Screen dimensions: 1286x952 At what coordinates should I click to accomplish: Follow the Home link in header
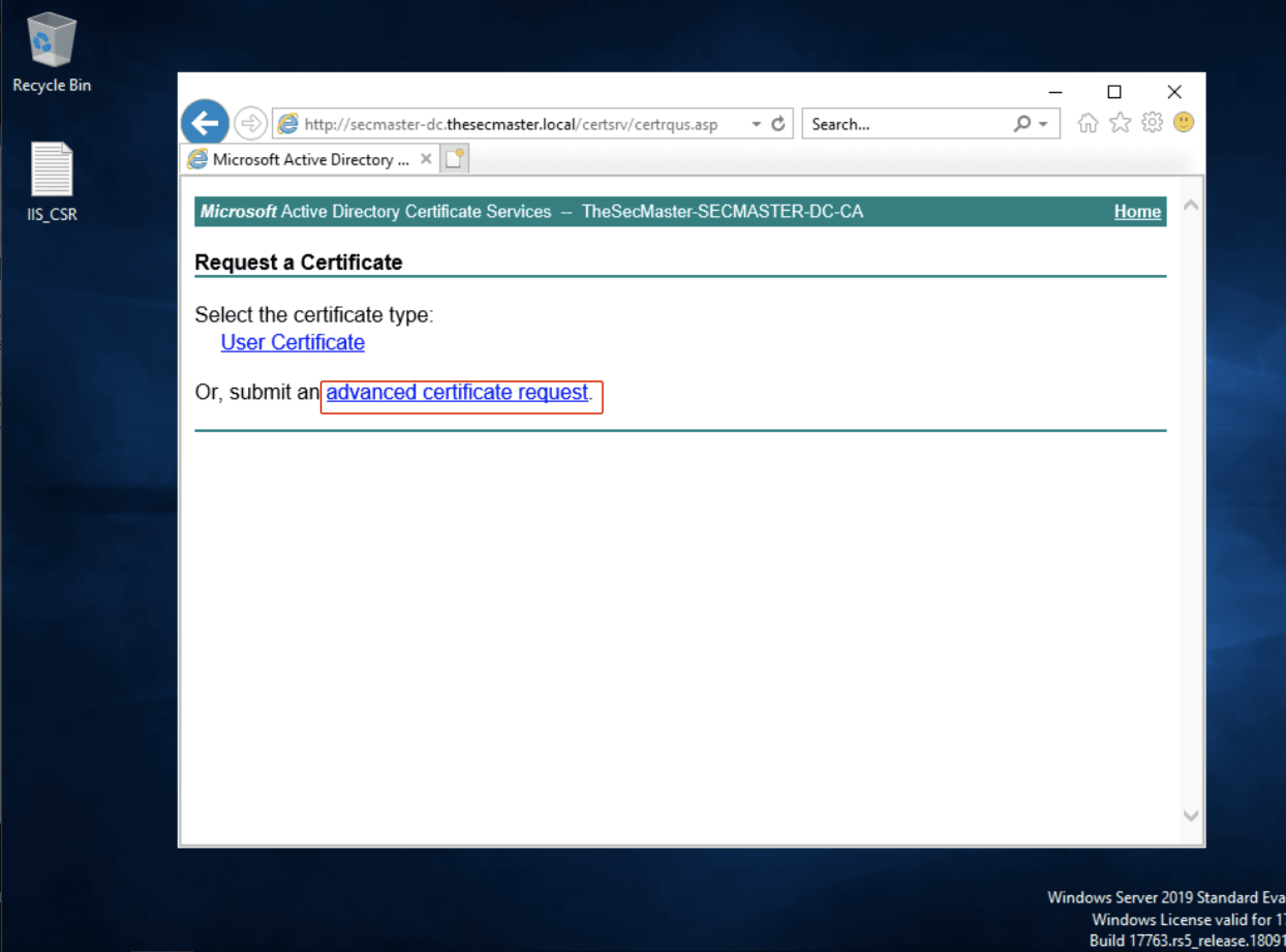click(1137, 211)
